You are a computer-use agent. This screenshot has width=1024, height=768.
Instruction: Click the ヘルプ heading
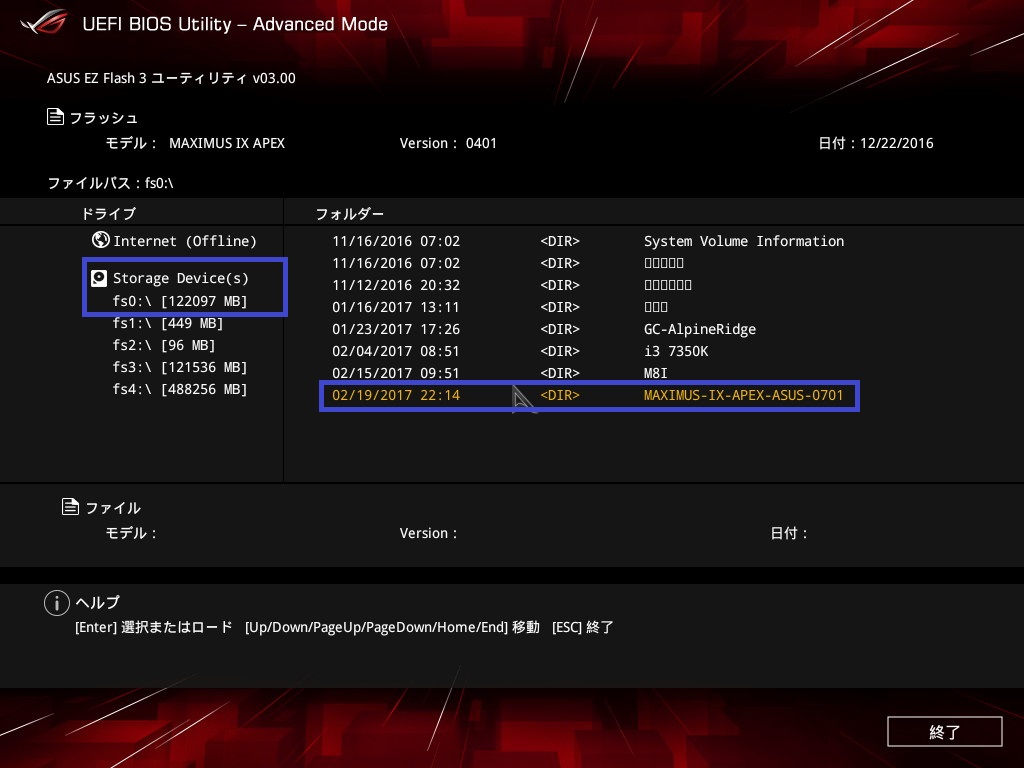(x=98, y=602)
